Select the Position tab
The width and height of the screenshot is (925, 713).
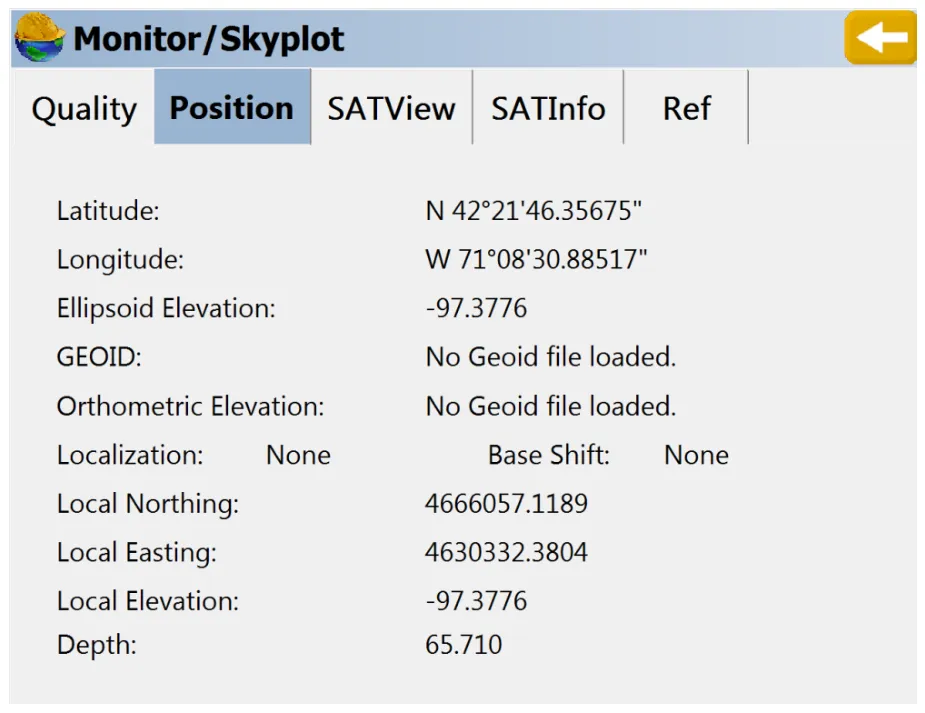click(232, 107)
